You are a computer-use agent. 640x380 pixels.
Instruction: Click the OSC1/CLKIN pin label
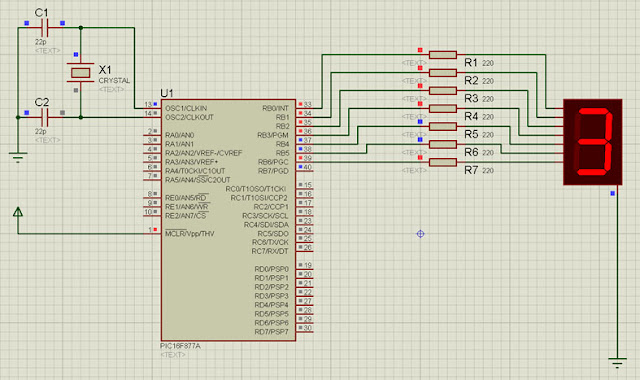click(x=186, y=109)
